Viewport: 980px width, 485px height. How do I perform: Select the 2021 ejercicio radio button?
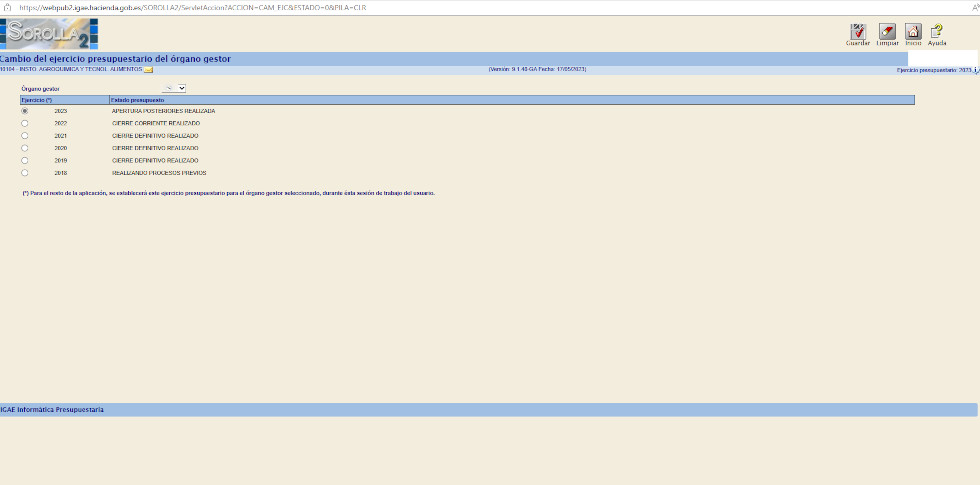24,136
